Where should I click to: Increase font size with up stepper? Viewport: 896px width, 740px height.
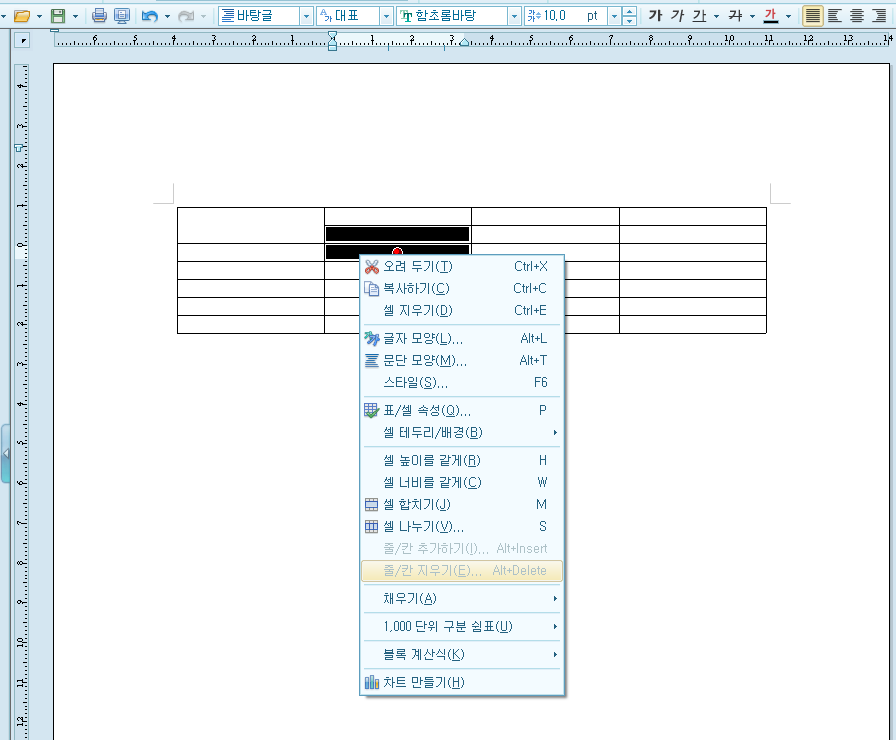tap(629, 11)
